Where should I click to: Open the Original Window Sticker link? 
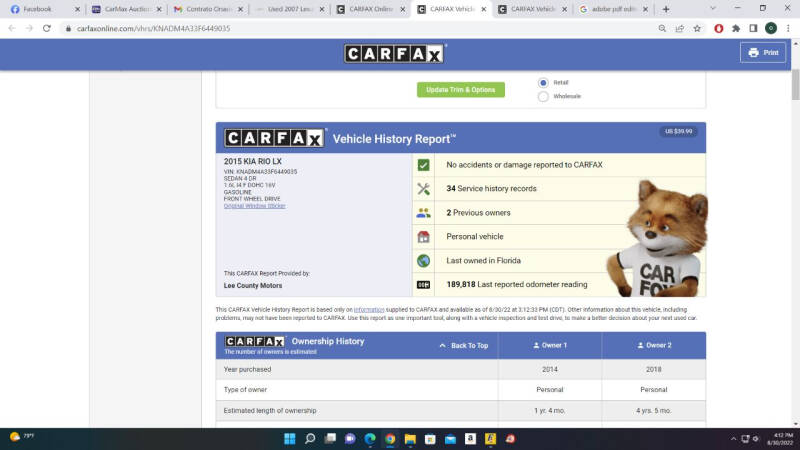254,206
